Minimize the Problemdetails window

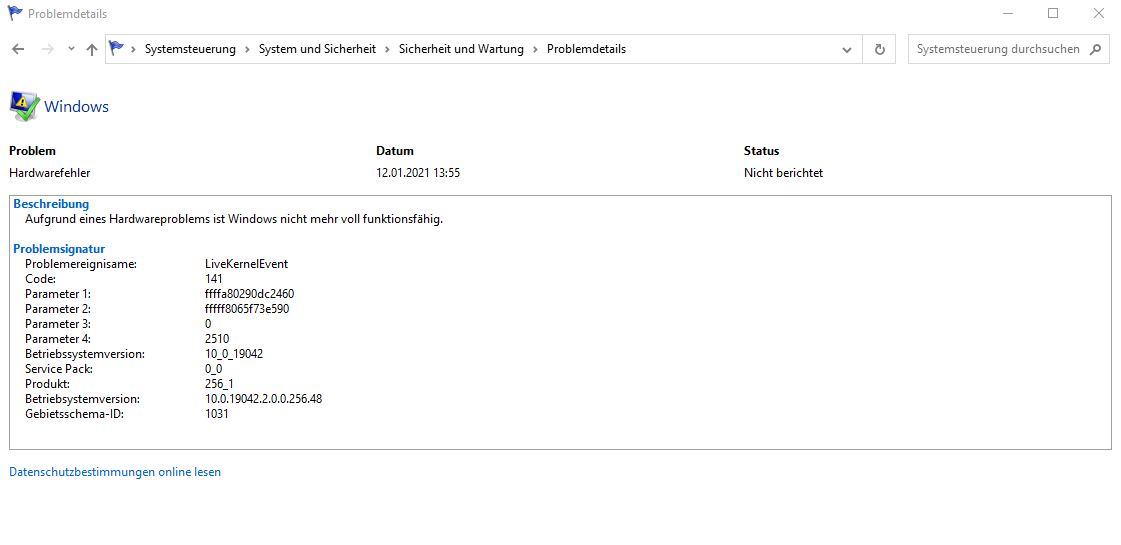coord(1009,13)
